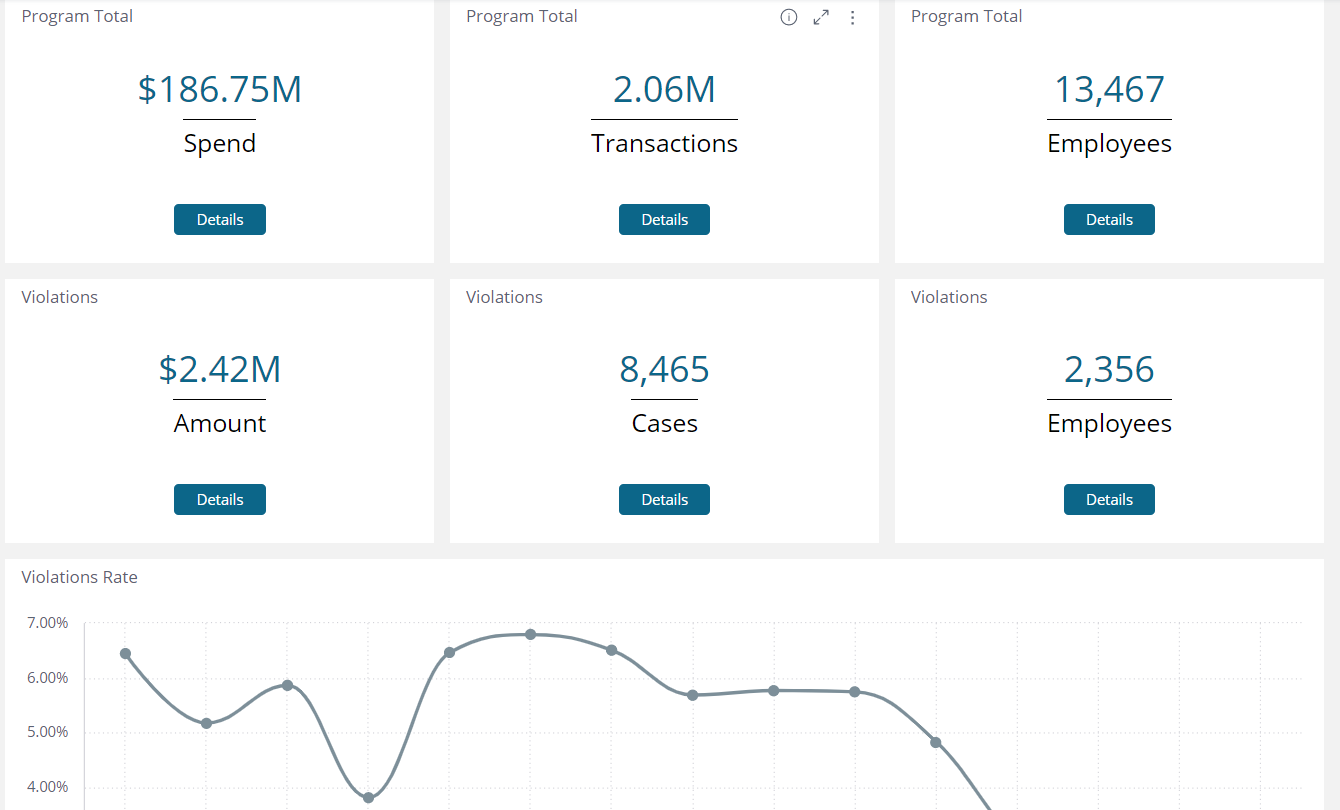Open Details for the Violations Cases card
Screen dimensions: 1340x810
pos(664,499)
